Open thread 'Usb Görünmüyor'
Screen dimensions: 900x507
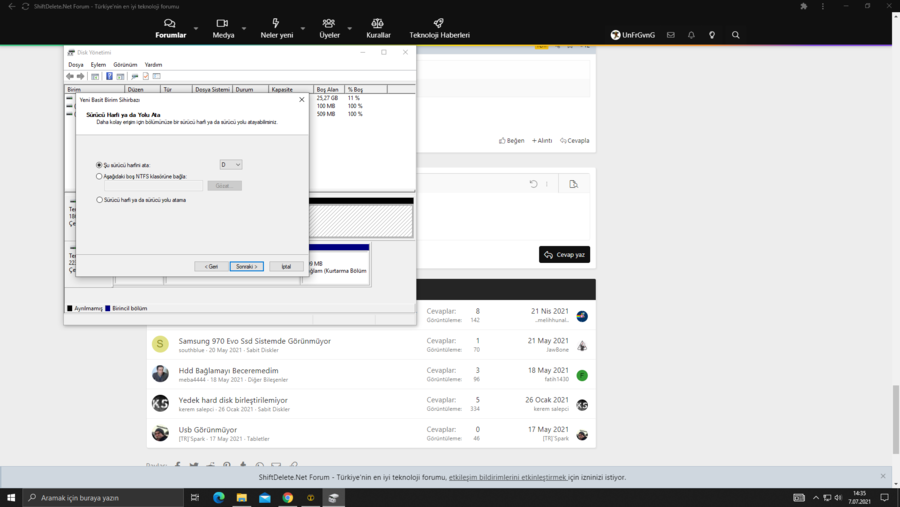pos(208,429)
